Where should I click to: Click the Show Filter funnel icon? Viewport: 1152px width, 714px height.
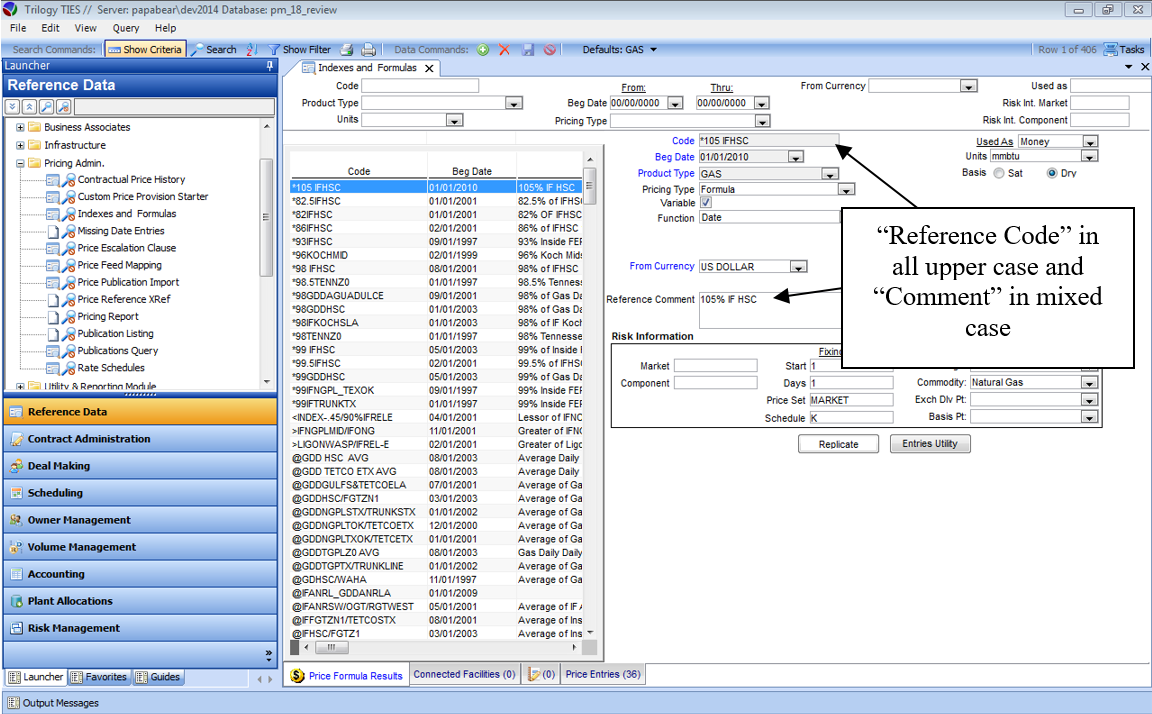pyautogui.click(x=273, y=49)
